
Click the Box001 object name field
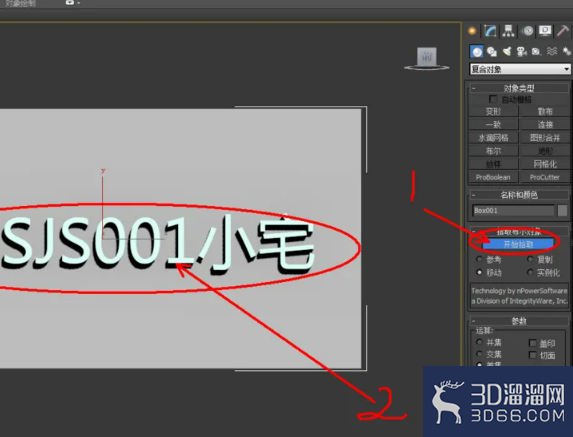tap(513, 210)
